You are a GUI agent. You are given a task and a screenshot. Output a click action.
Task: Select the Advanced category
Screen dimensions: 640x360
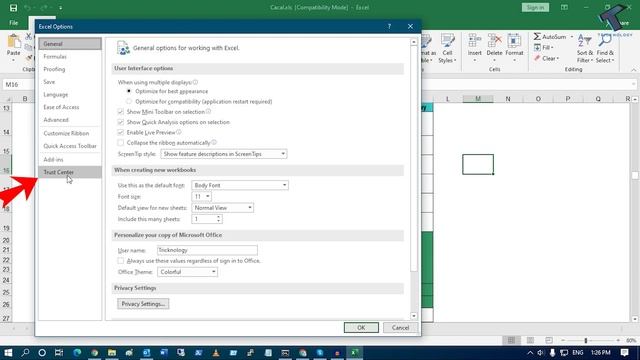70,120
